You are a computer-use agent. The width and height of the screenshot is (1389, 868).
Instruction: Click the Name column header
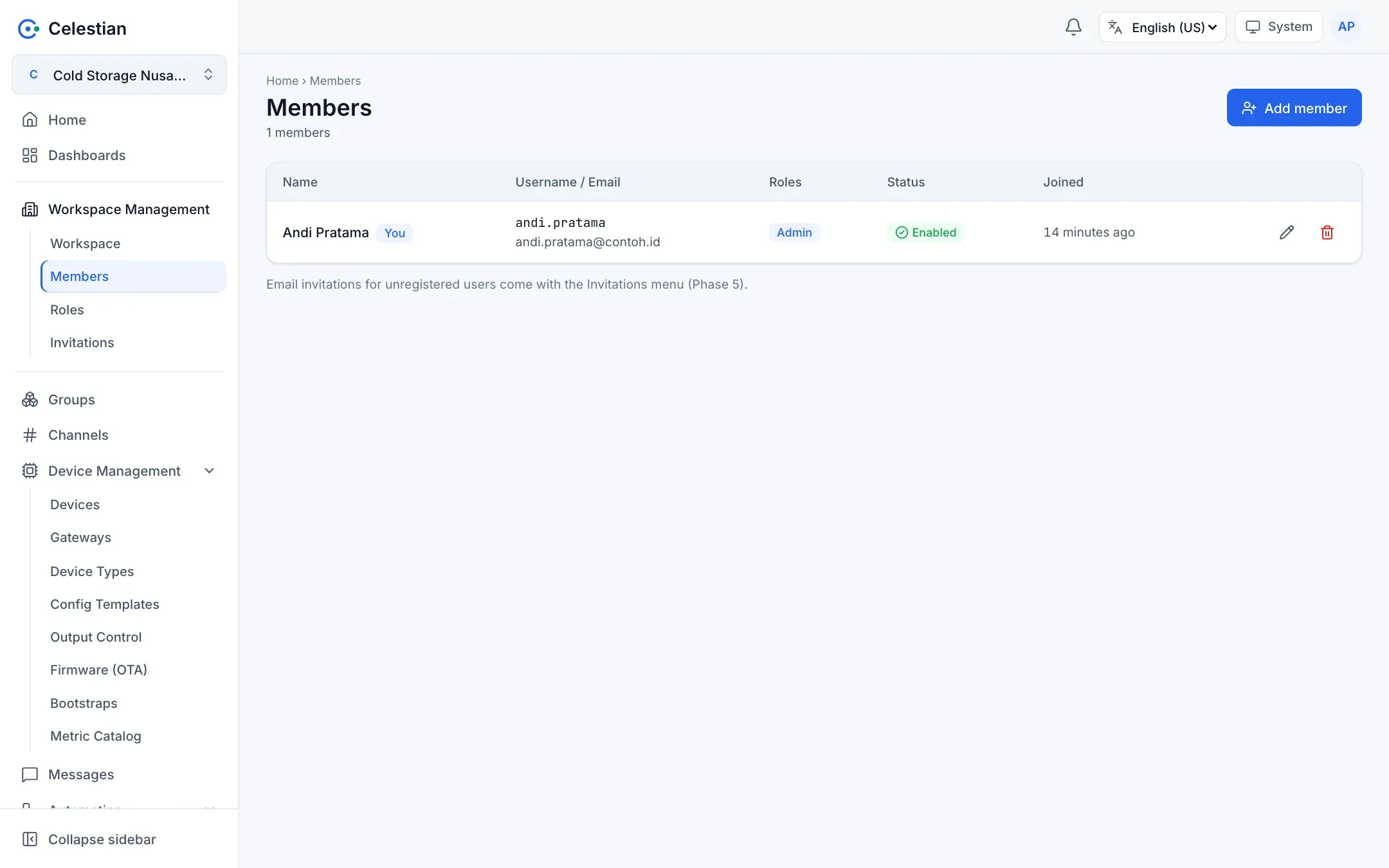tap(300, 182)
